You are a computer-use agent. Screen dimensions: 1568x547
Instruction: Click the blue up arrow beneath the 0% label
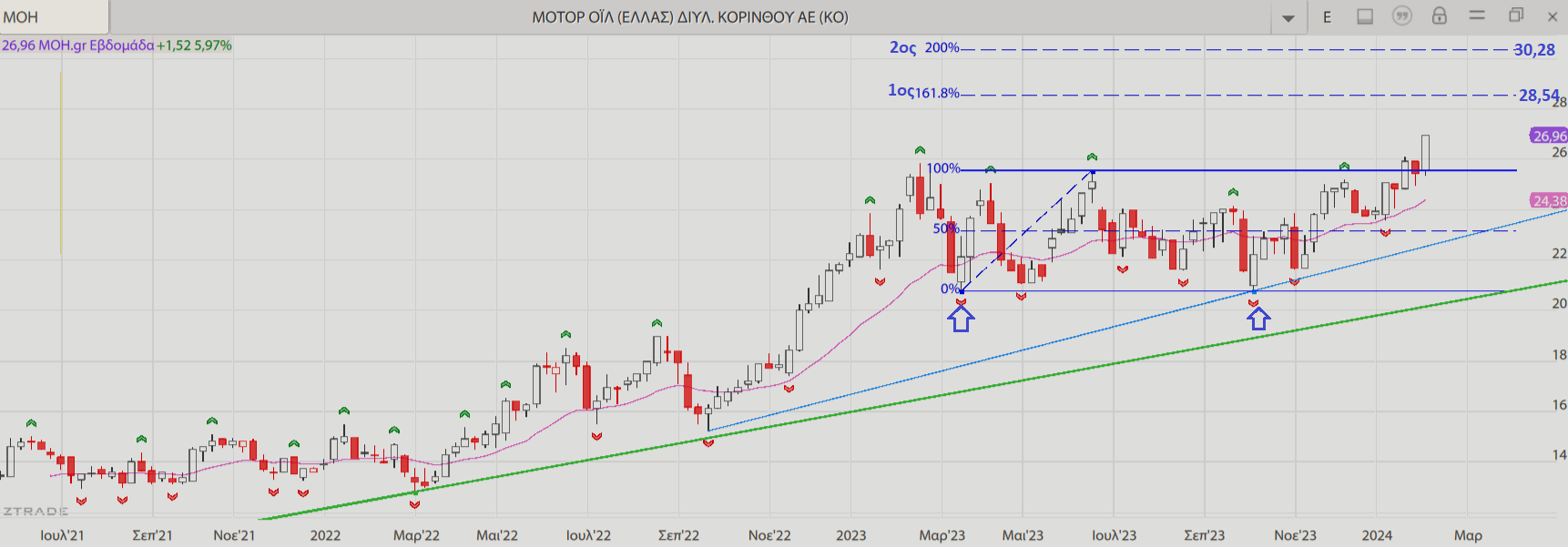click(962, 318)
